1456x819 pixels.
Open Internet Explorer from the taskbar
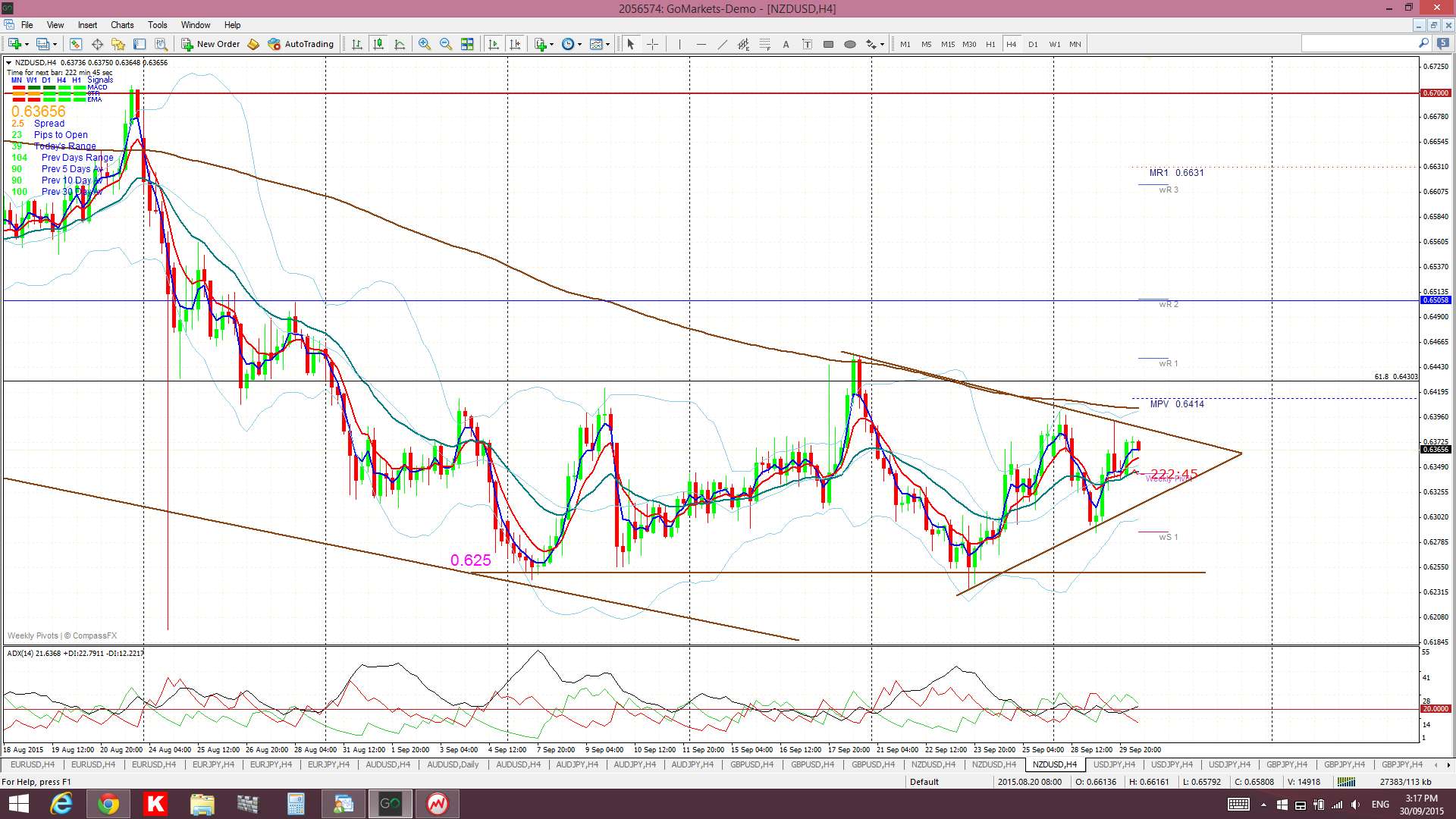pyautogui.click(x=61, y=804)
